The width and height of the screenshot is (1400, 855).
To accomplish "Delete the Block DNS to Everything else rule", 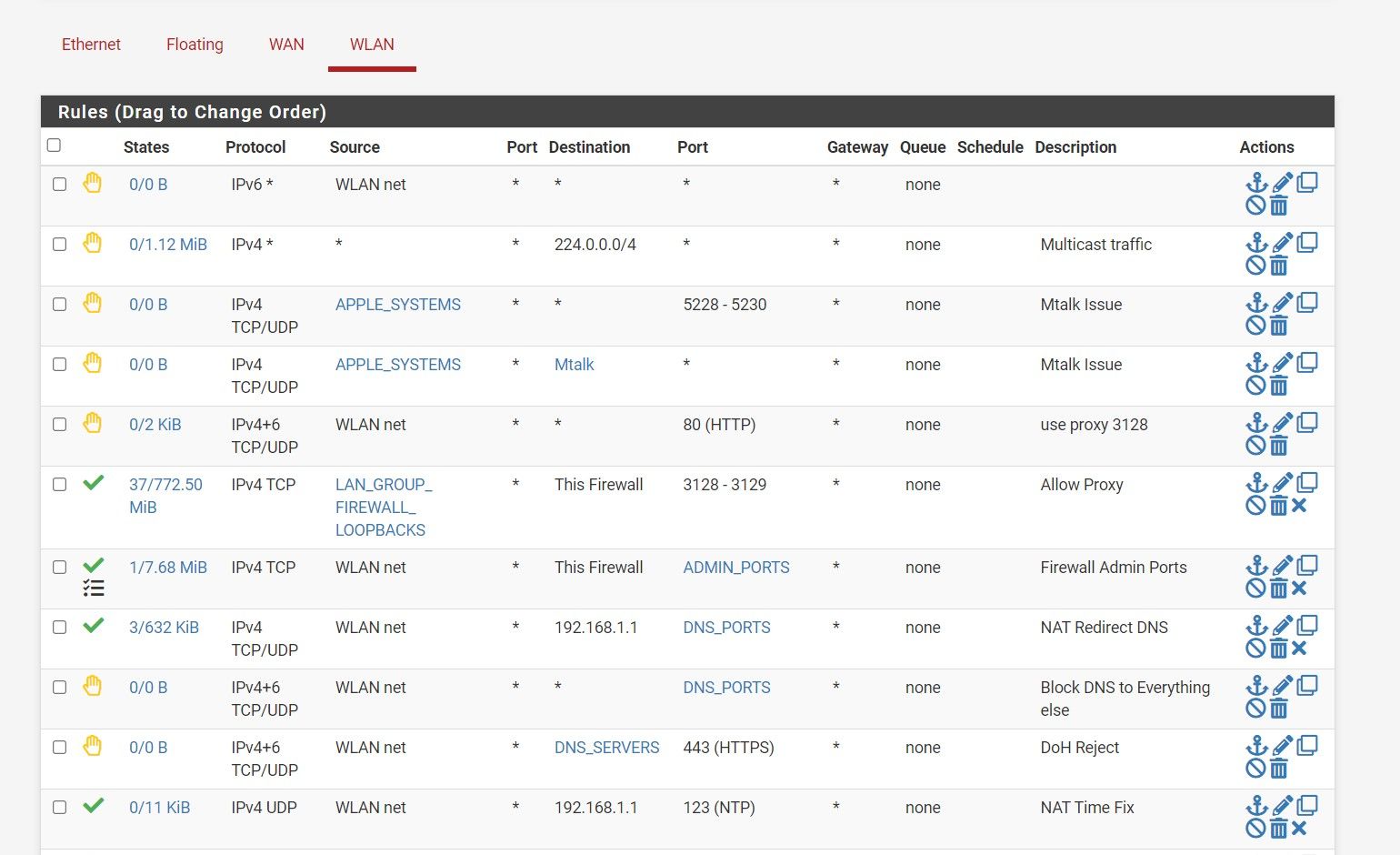I will (x=1279, y=709).
